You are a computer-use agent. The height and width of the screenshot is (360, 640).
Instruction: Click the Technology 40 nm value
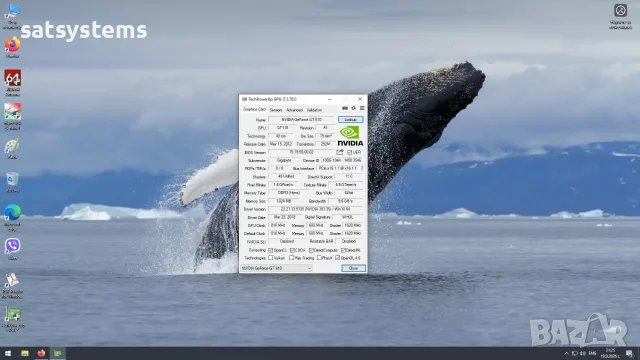point(281,136)
